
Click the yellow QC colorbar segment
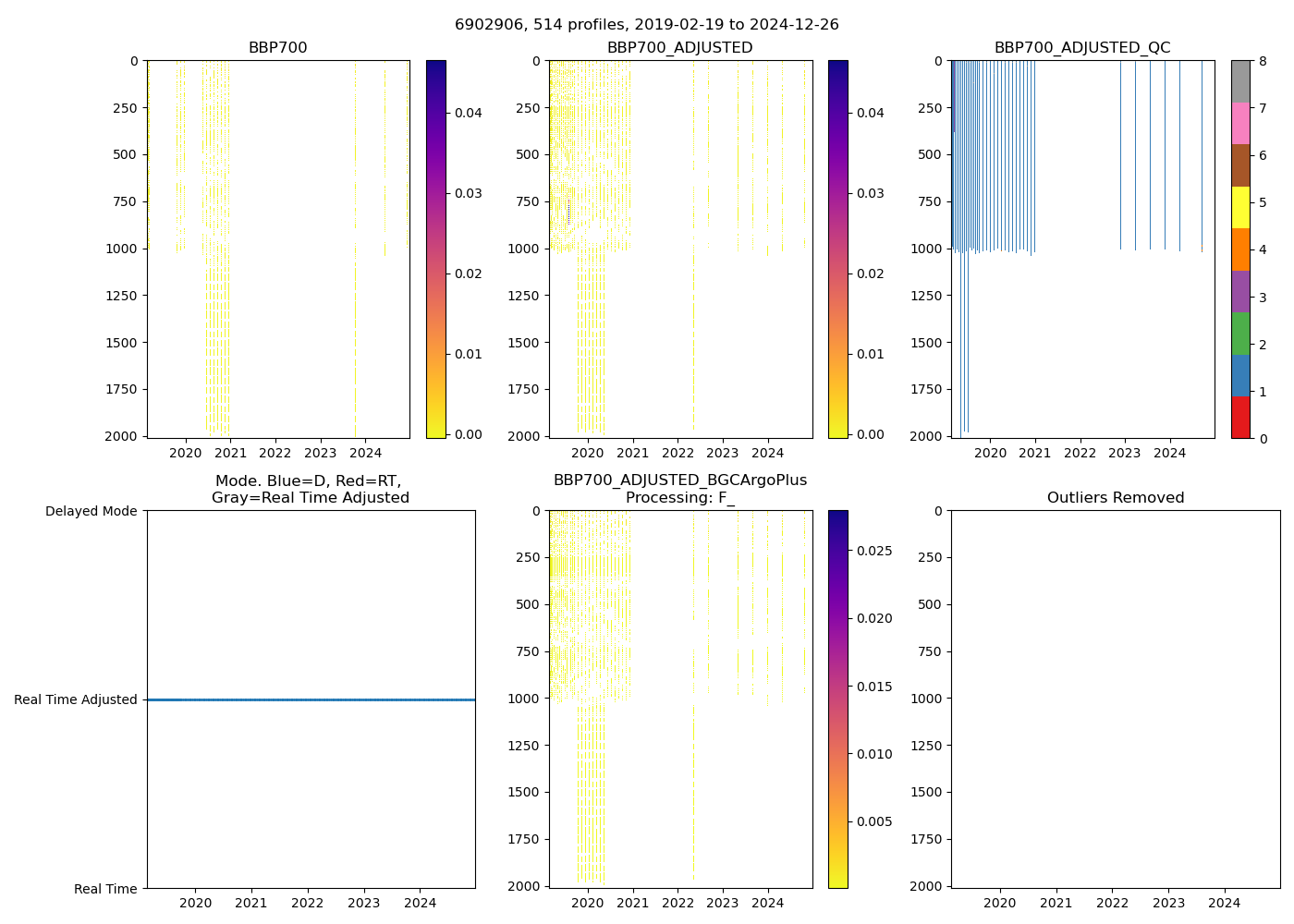(1240, 207)
